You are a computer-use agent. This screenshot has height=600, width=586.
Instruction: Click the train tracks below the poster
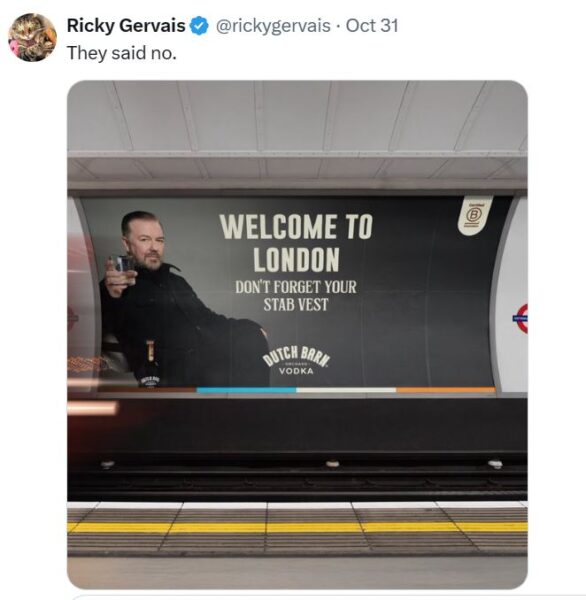coord(297,482)
